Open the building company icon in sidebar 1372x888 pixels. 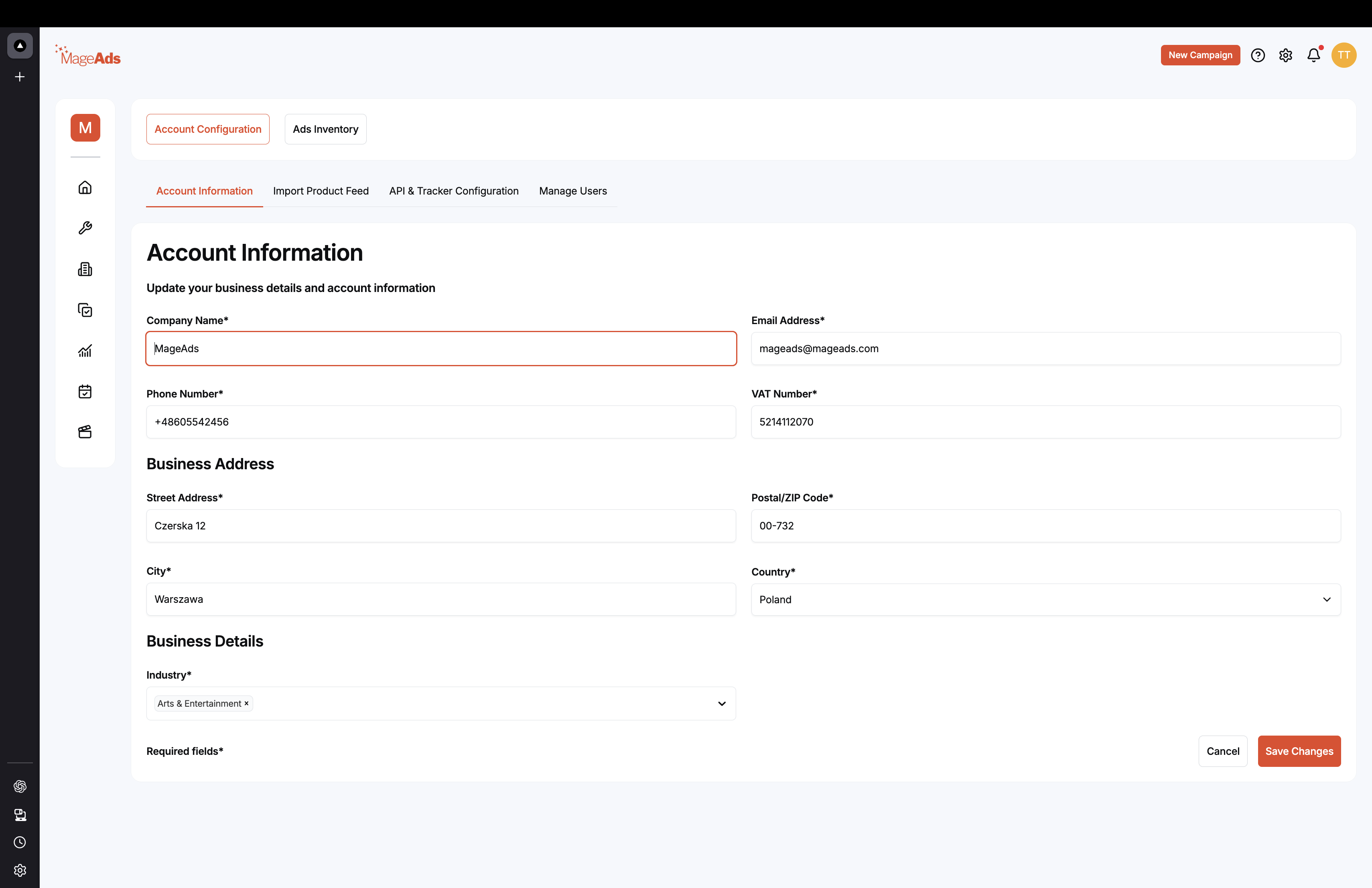[x=85, y=269]
